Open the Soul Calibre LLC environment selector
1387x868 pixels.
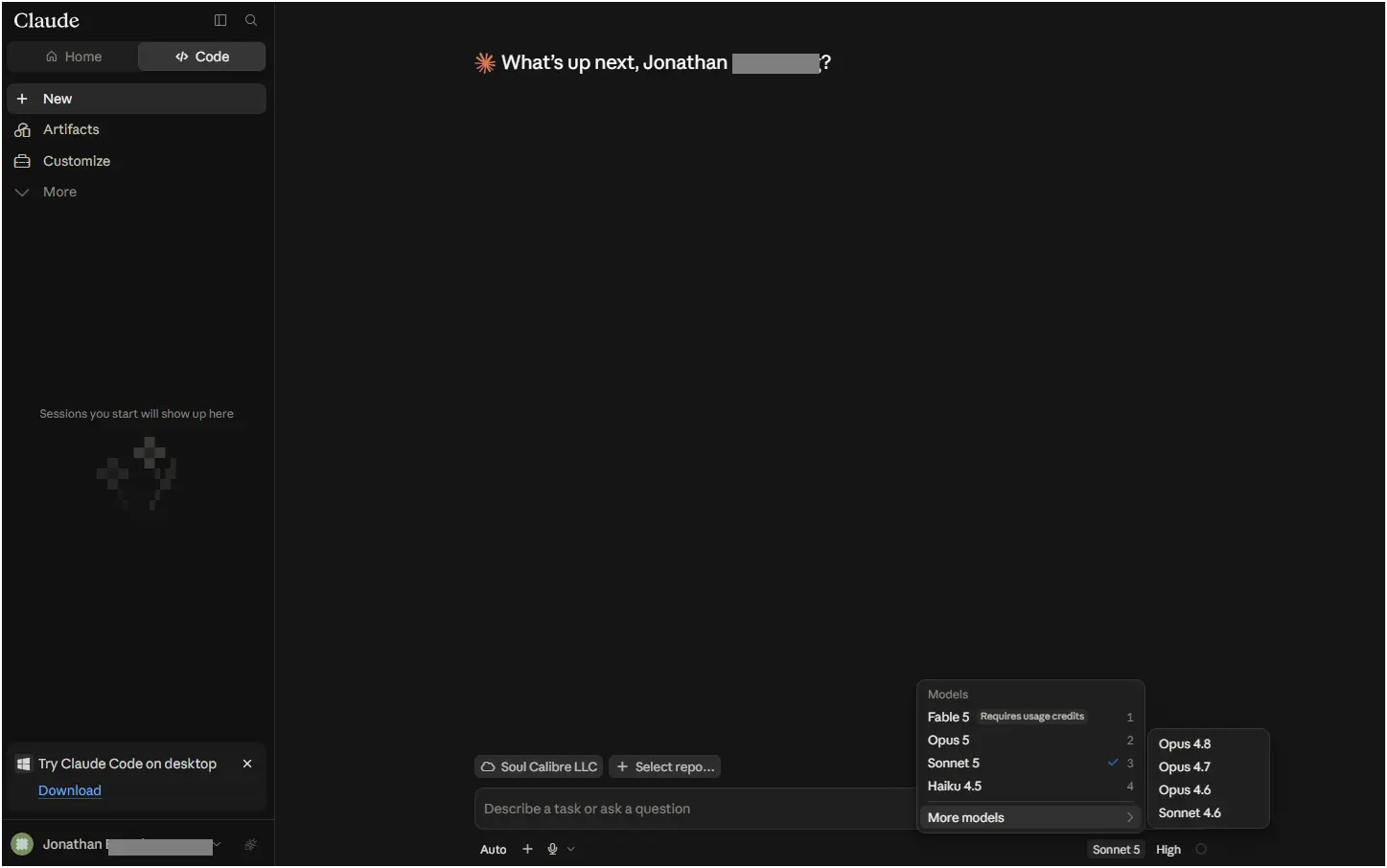click(539, 766)
